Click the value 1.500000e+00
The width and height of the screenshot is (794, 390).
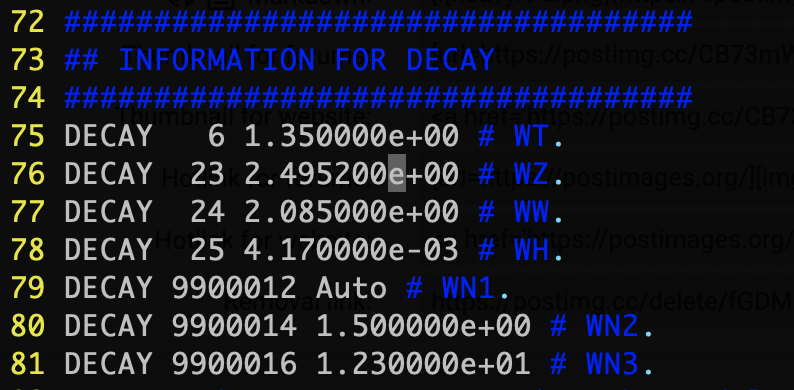coord(423,325)
